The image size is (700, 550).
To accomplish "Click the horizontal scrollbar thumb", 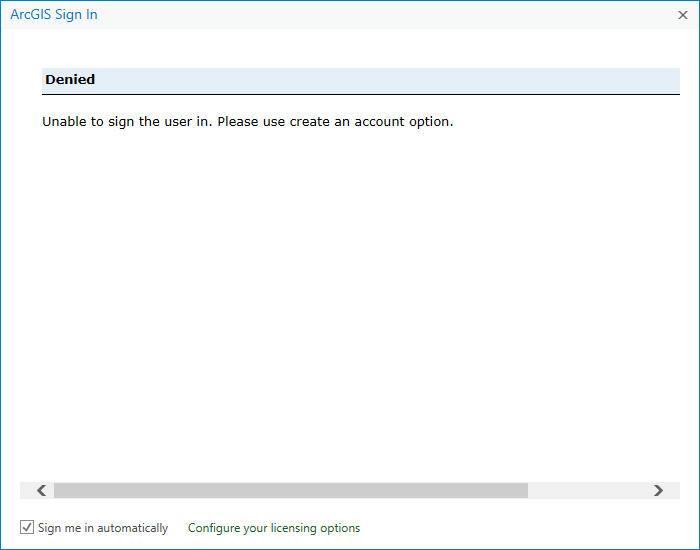I will pos(291,491).
